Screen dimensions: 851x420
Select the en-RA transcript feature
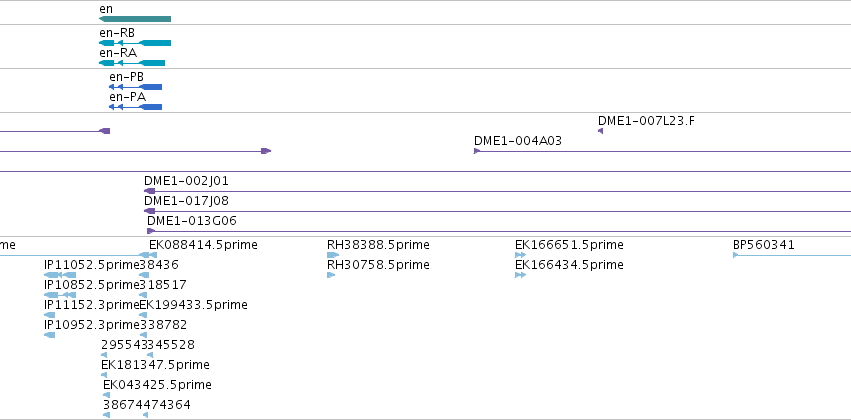[132, 63]
